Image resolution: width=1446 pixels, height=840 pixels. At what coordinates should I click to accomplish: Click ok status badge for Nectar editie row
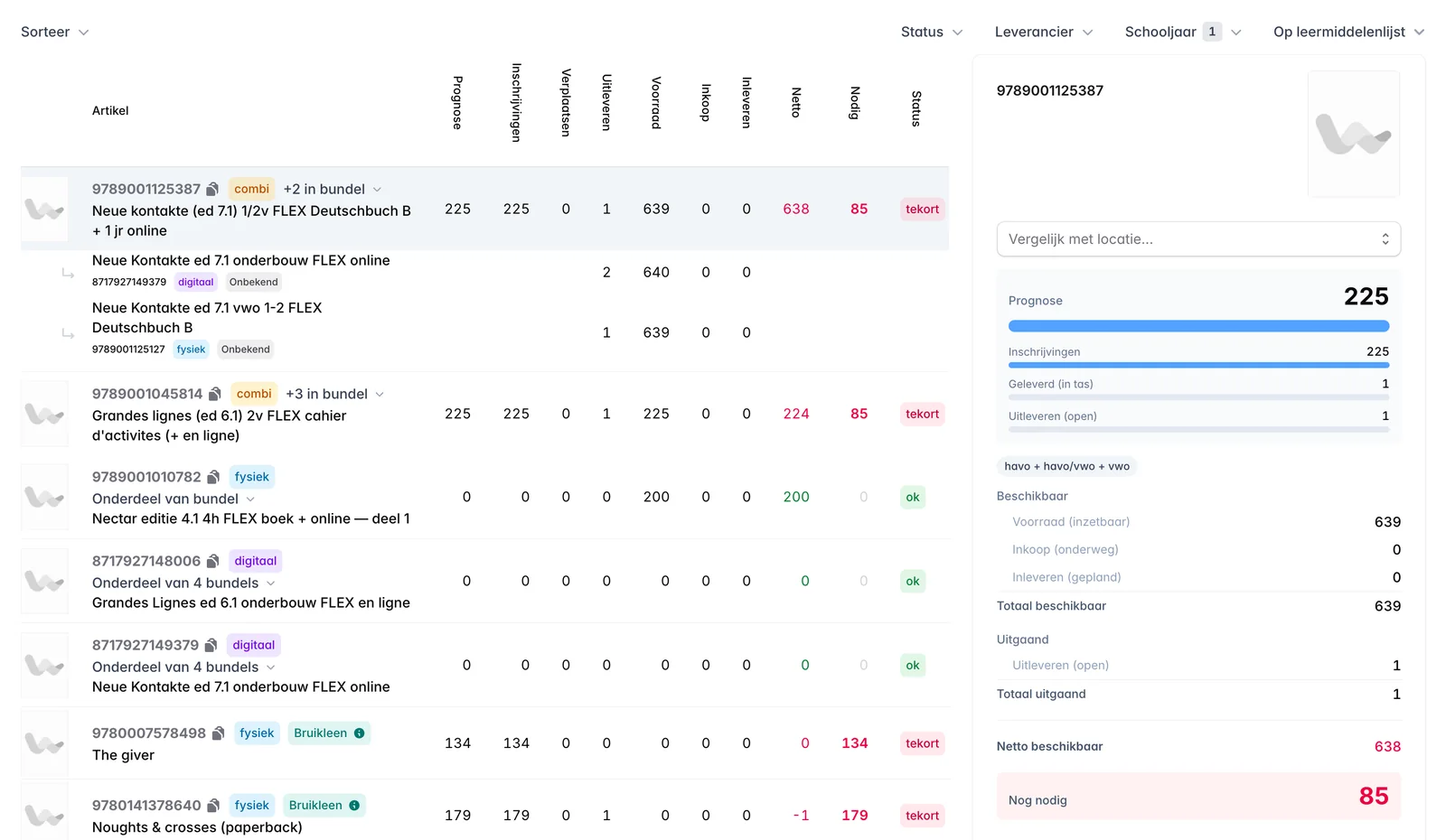coord(913,497)
